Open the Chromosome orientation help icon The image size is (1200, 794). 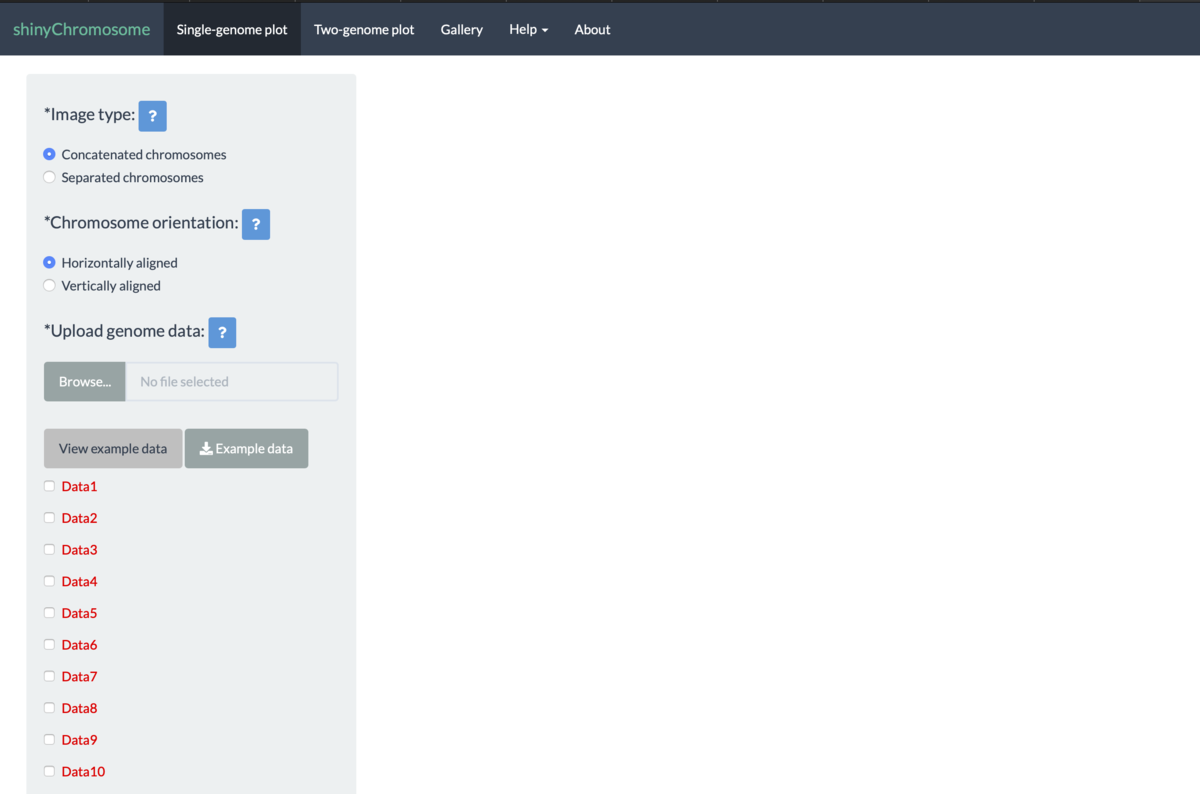point(256,224)
